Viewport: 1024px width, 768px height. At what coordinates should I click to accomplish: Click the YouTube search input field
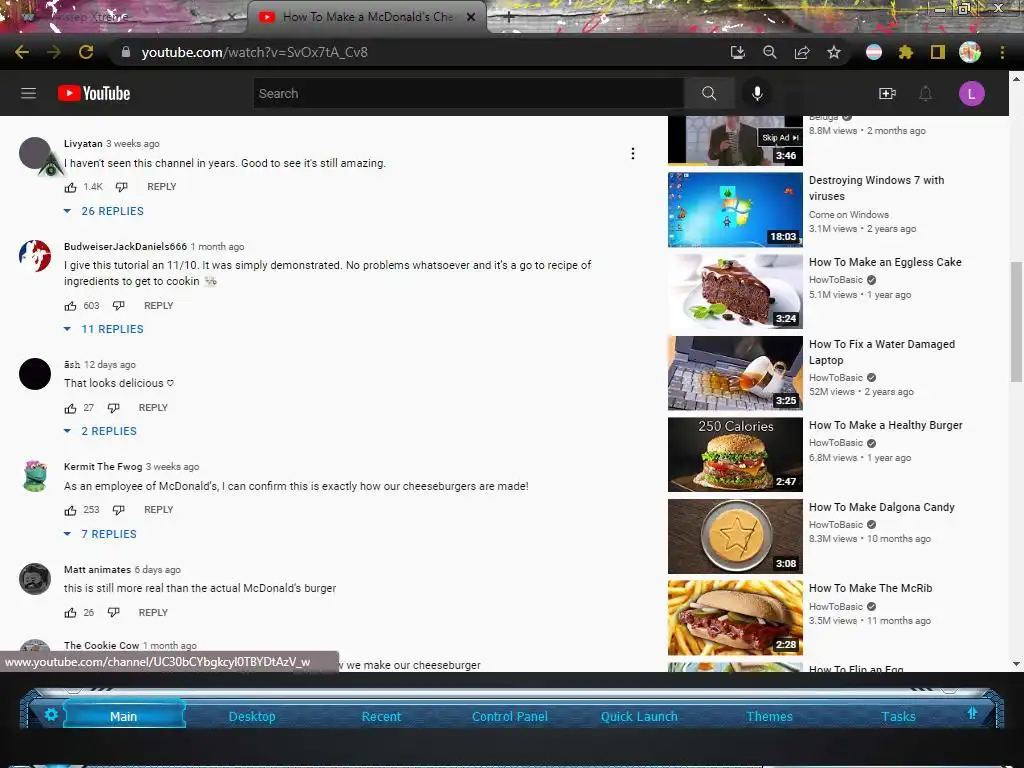click(x=469, y=93)
